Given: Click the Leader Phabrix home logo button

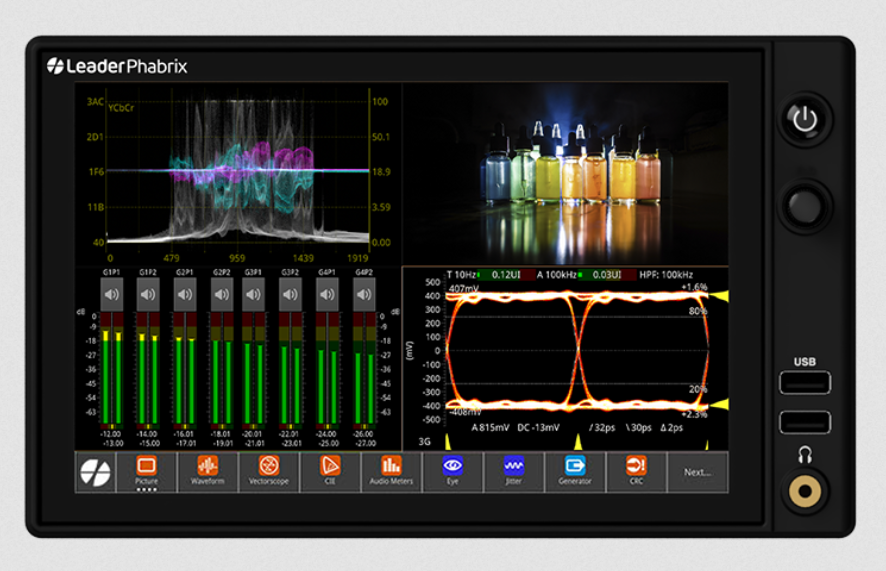Looking at the screenshot, I should click(96, 472).
